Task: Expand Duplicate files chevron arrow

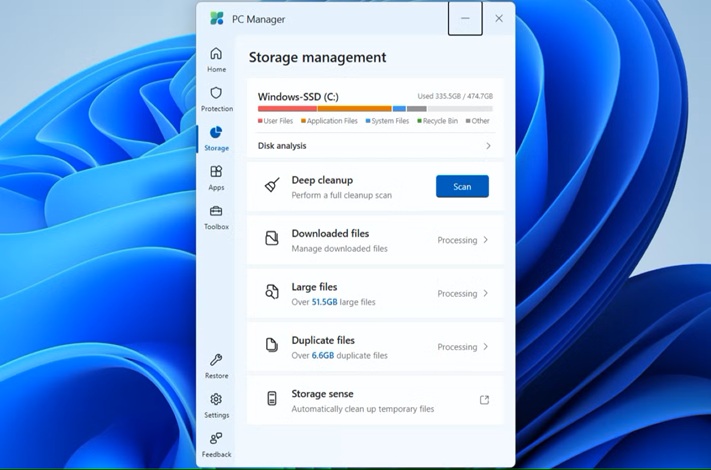Action: [x=486, y=347]
